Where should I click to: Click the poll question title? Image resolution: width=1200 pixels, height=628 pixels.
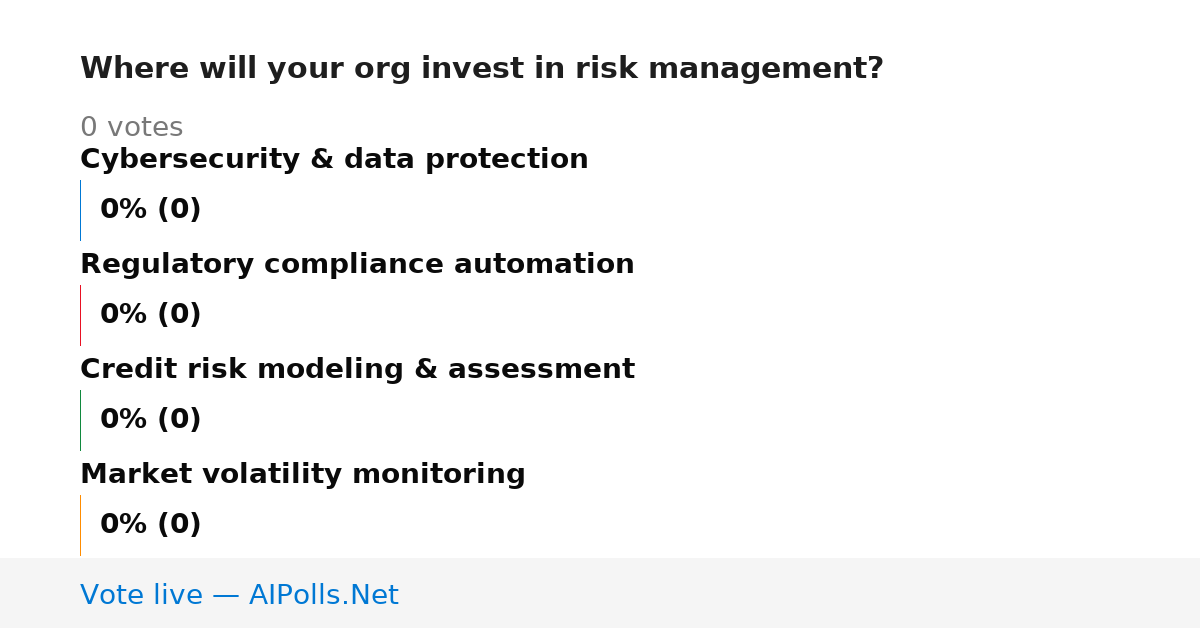click(x=482, y=69)
